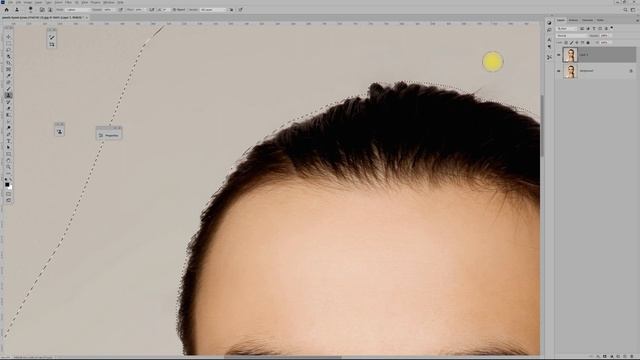Screen dimensions: 640x360
Task: Select the Crop tool
Action: coord(9,63)
